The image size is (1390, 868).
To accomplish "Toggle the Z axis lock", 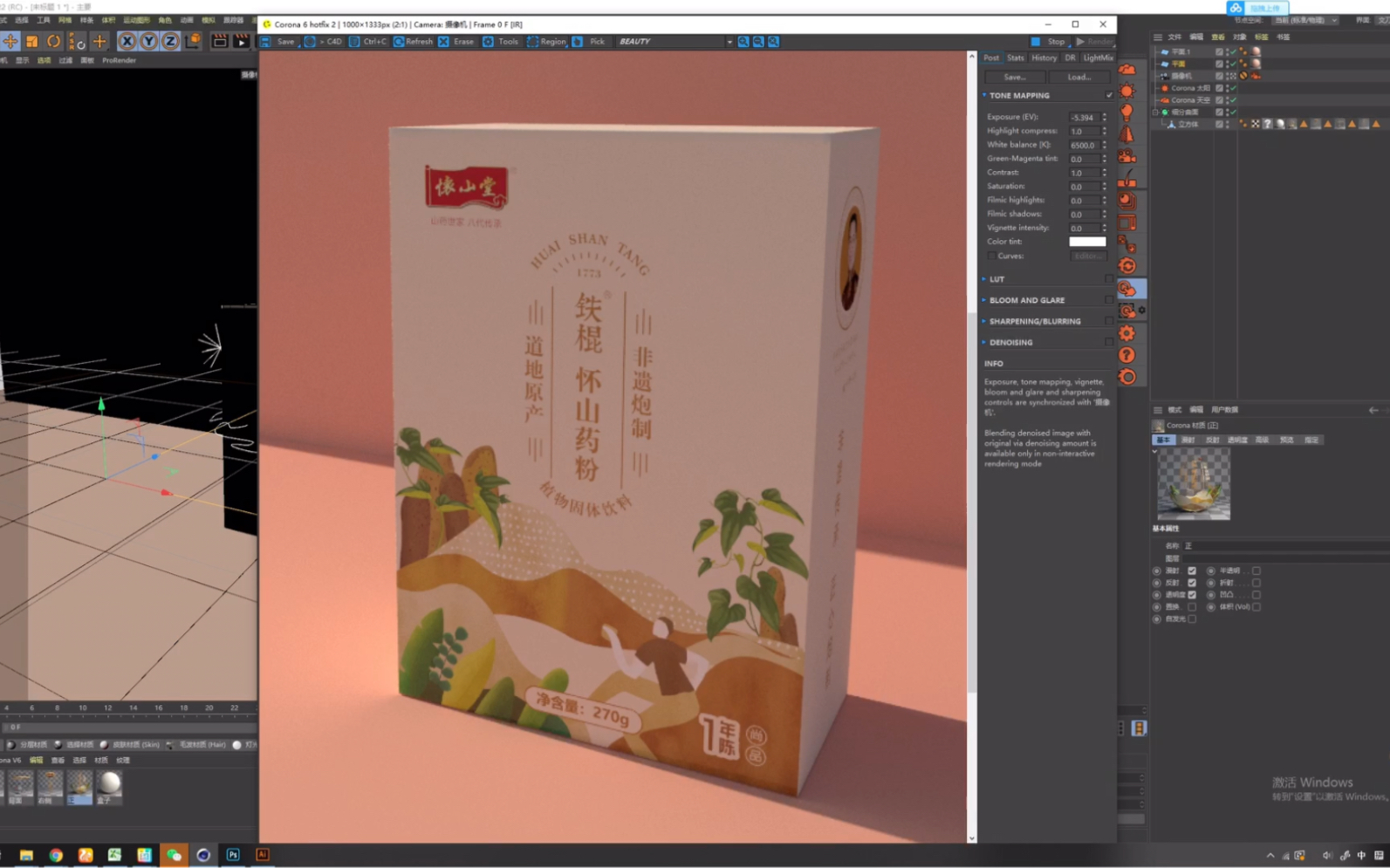I will 170,41.
